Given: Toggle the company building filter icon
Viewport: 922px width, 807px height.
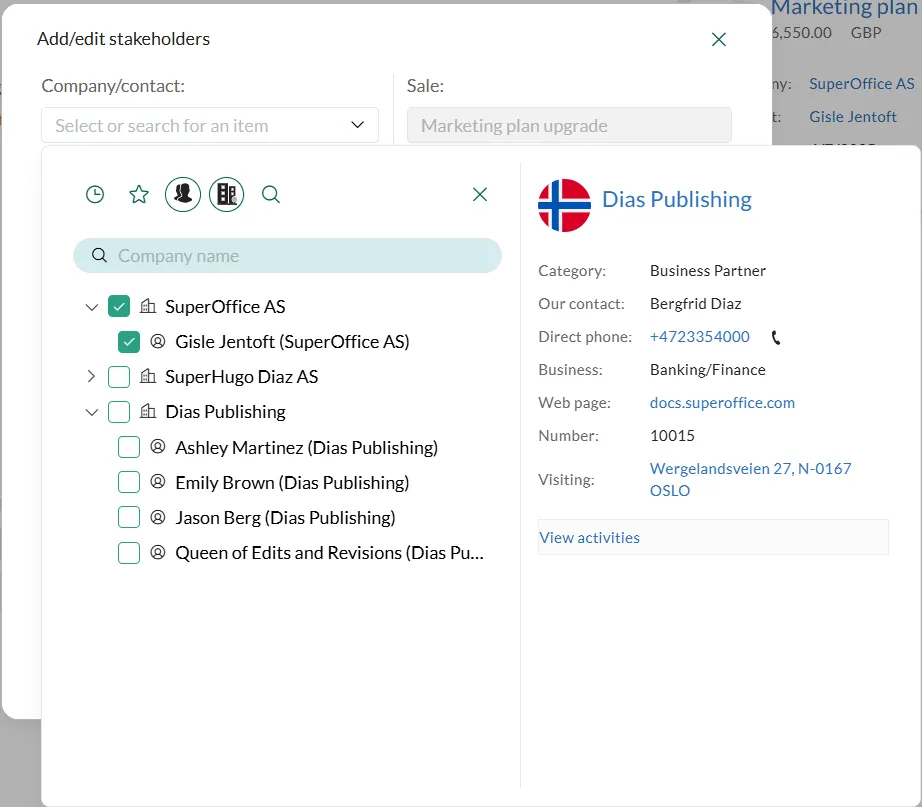Looking at the screenshot, I should (x=226, y=194).
